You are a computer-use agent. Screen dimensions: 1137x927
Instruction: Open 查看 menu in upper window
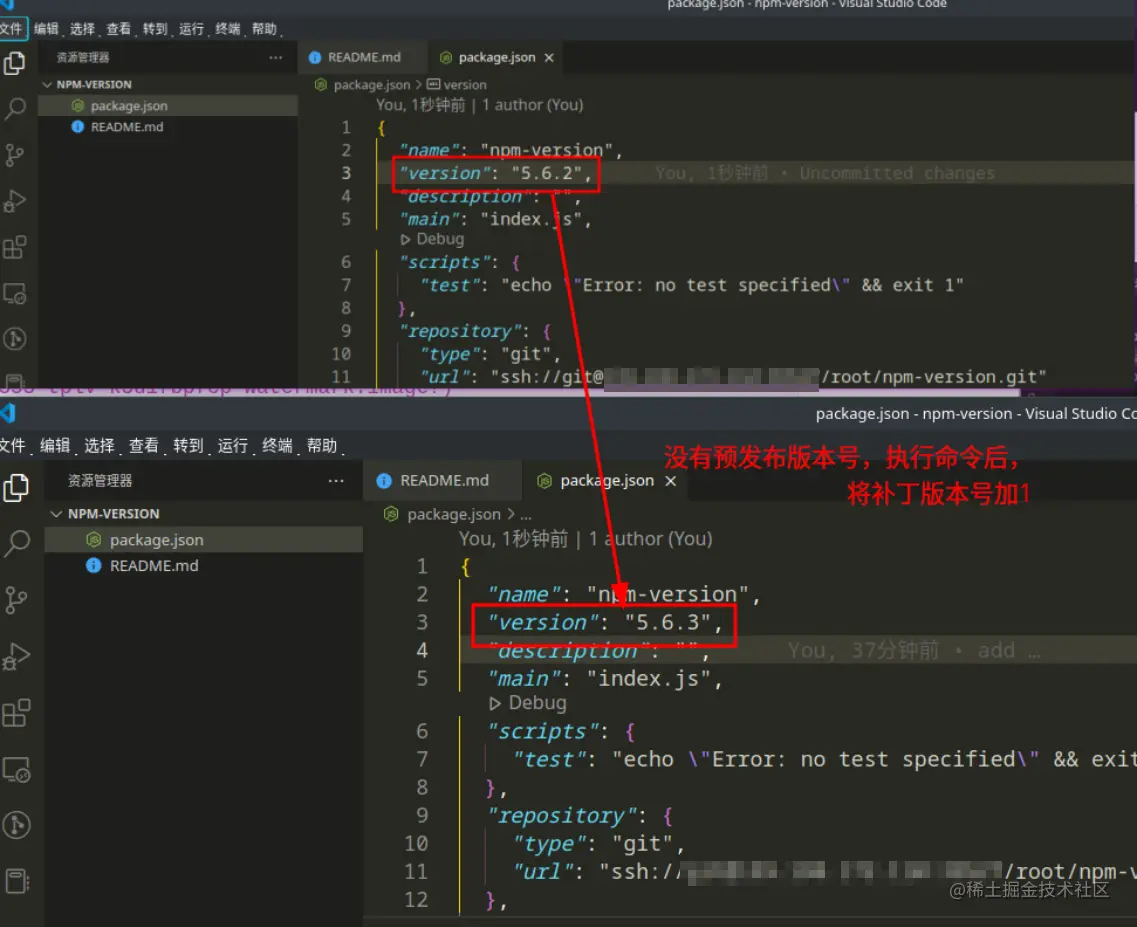[x=118, y=28]
